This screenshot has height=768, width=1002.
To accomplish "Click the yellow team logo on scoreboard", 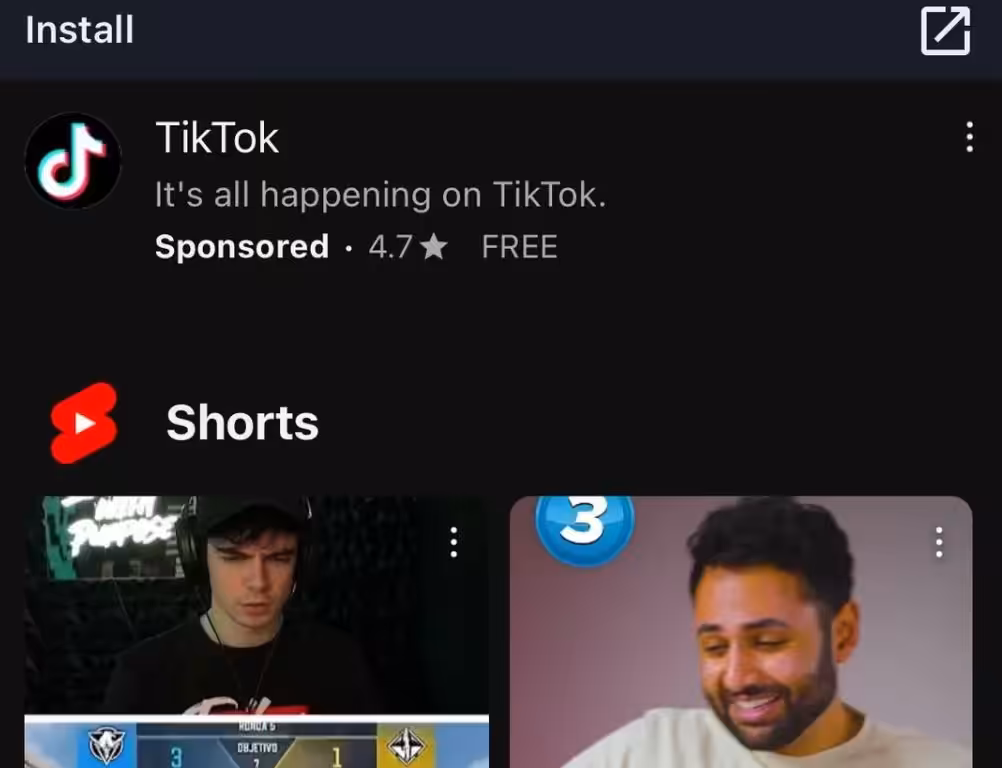I will [406, 746].
